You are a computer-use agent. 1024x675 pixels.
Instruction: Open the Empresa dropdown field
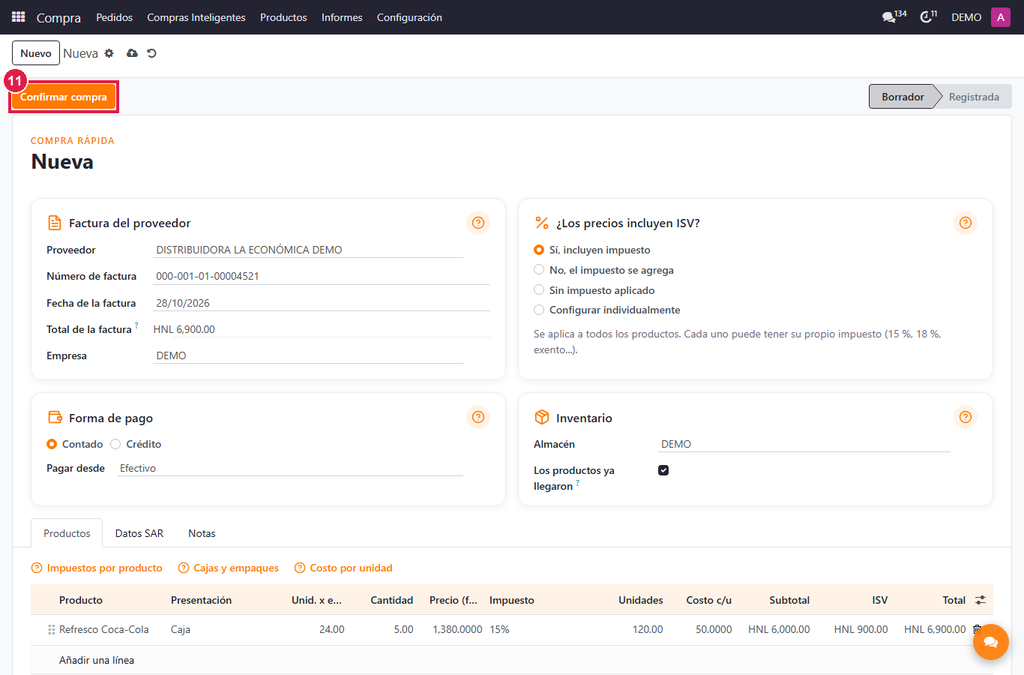(308, 356)
